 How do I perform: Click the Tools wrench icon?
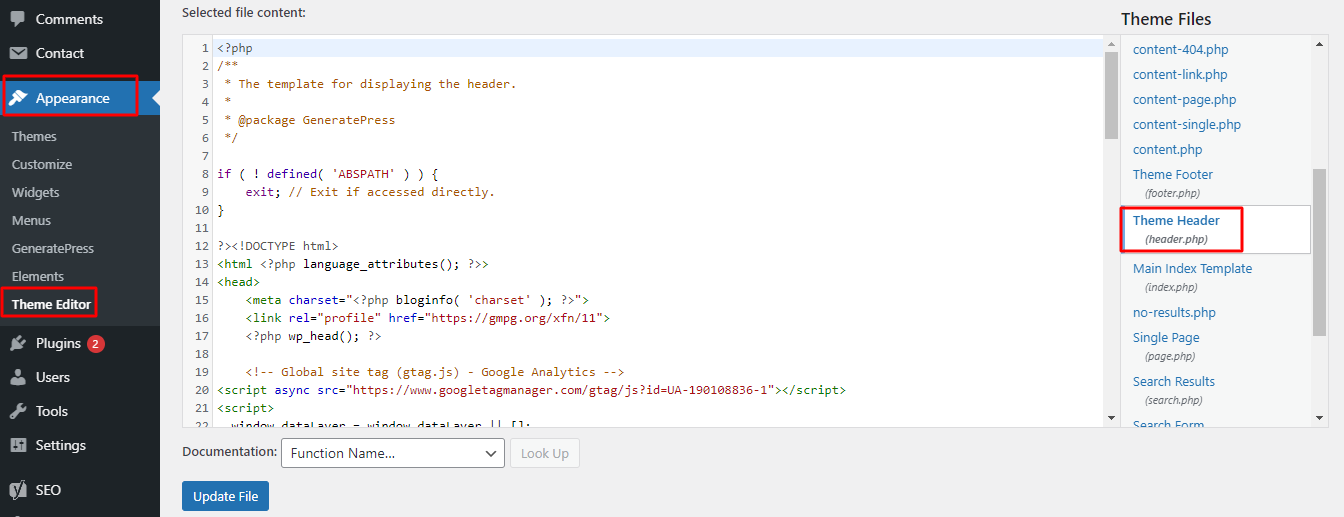click(18, 411)
